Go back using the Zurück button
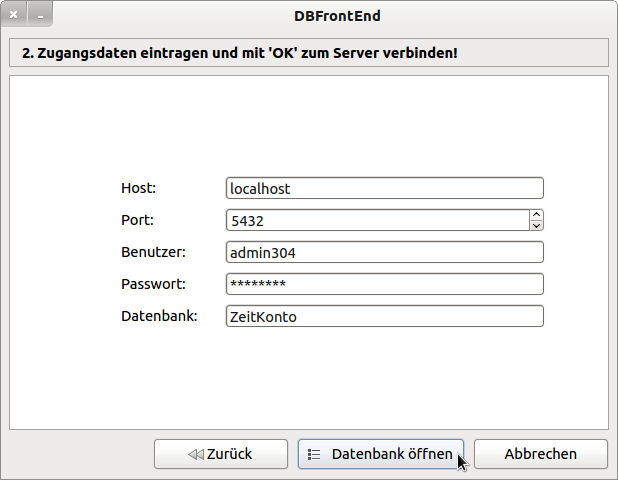The image size is (618, 480). coord(219,454)
